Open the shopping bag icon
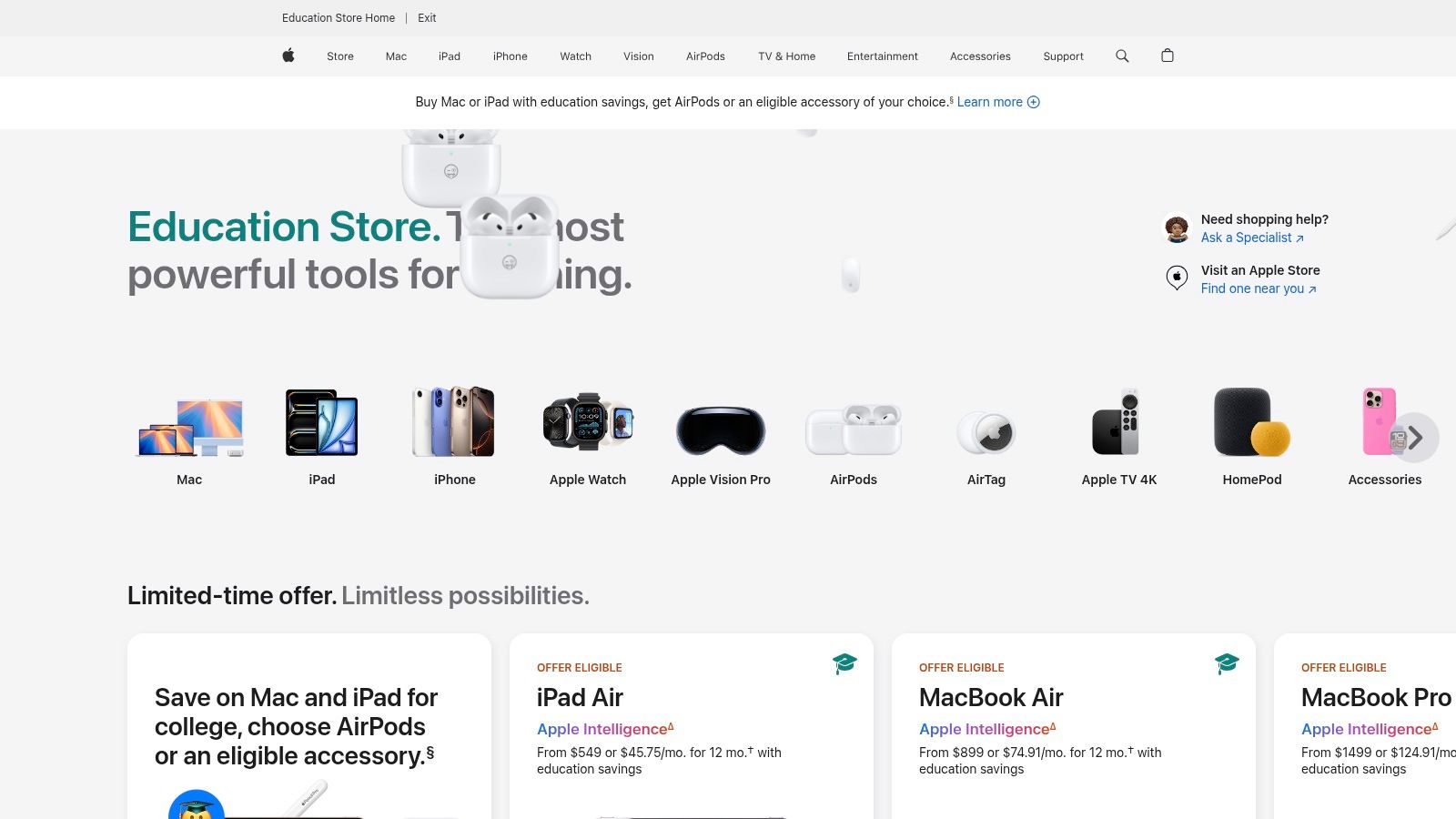This screenshot has height=819, width=1456. [1168, 56]
